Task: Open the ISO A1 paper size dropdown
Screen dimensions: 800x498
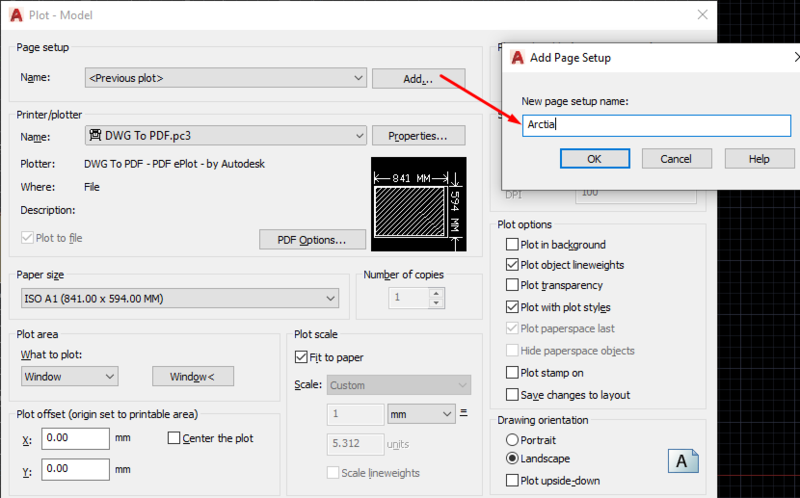Action: tap(180, 298)
